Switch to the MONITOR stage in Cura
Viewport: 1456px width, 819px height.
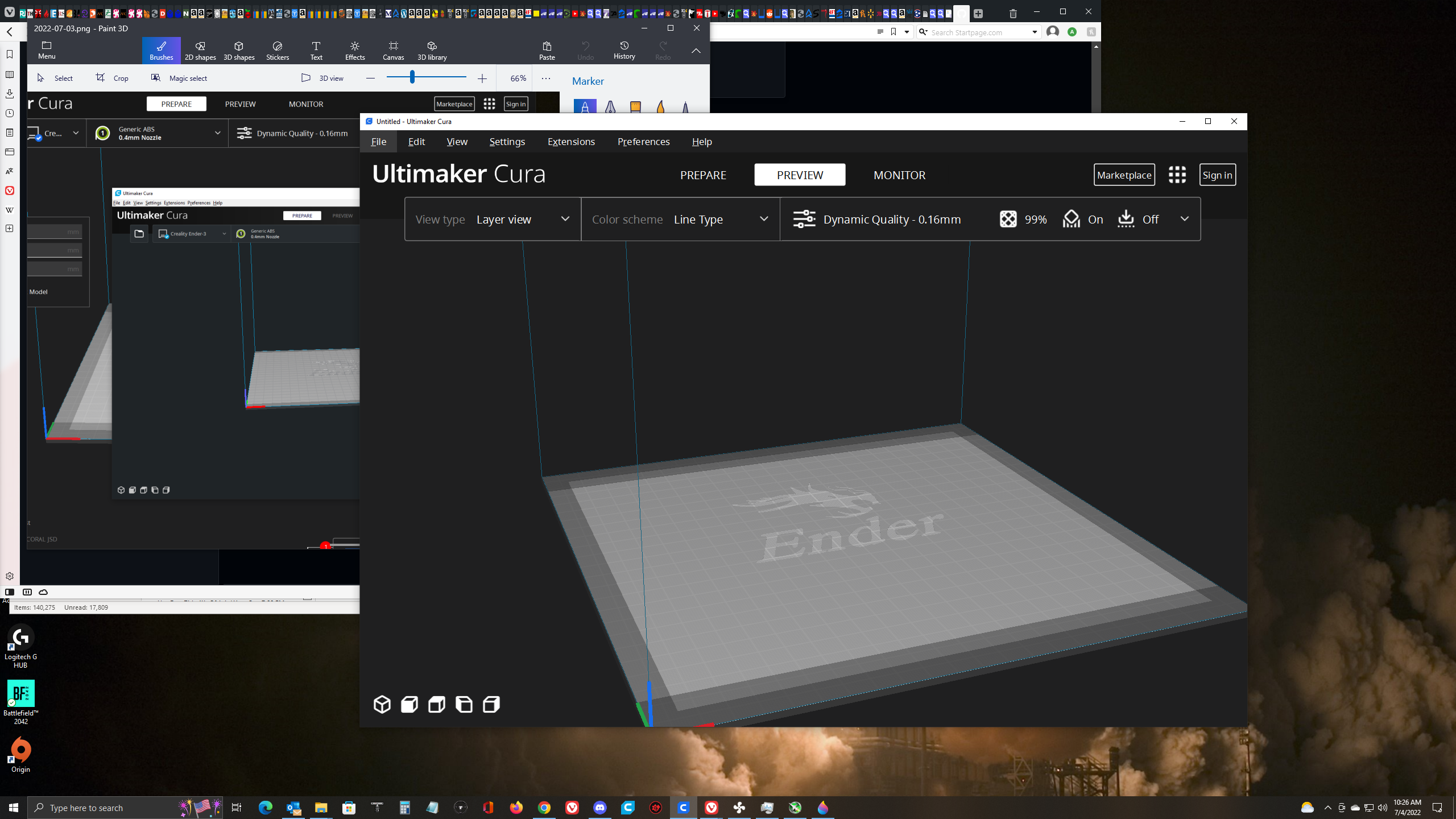[x=899, y=175]
